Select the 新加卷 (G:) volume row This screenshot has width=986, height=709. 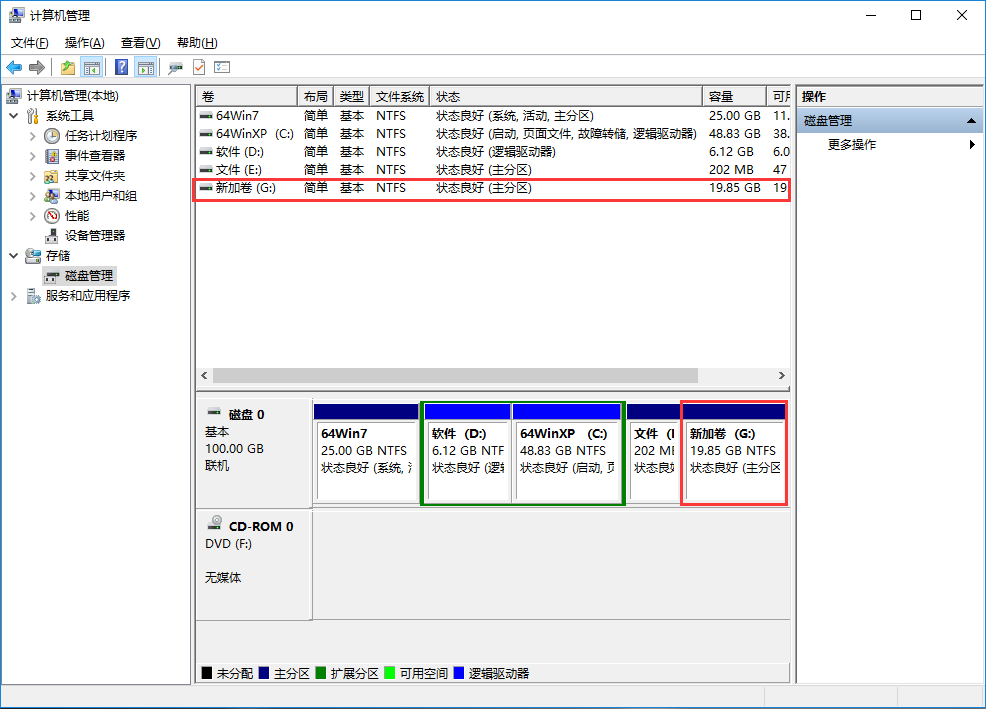point(246,187)
